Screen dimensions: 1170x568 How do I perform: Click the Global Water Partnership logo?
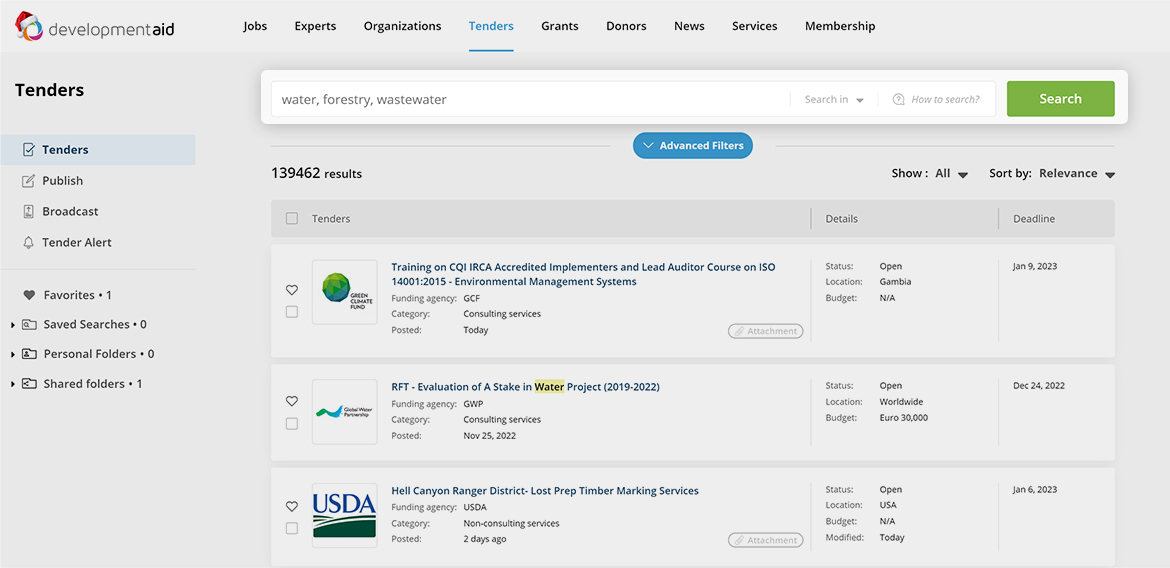click(345, 412)
